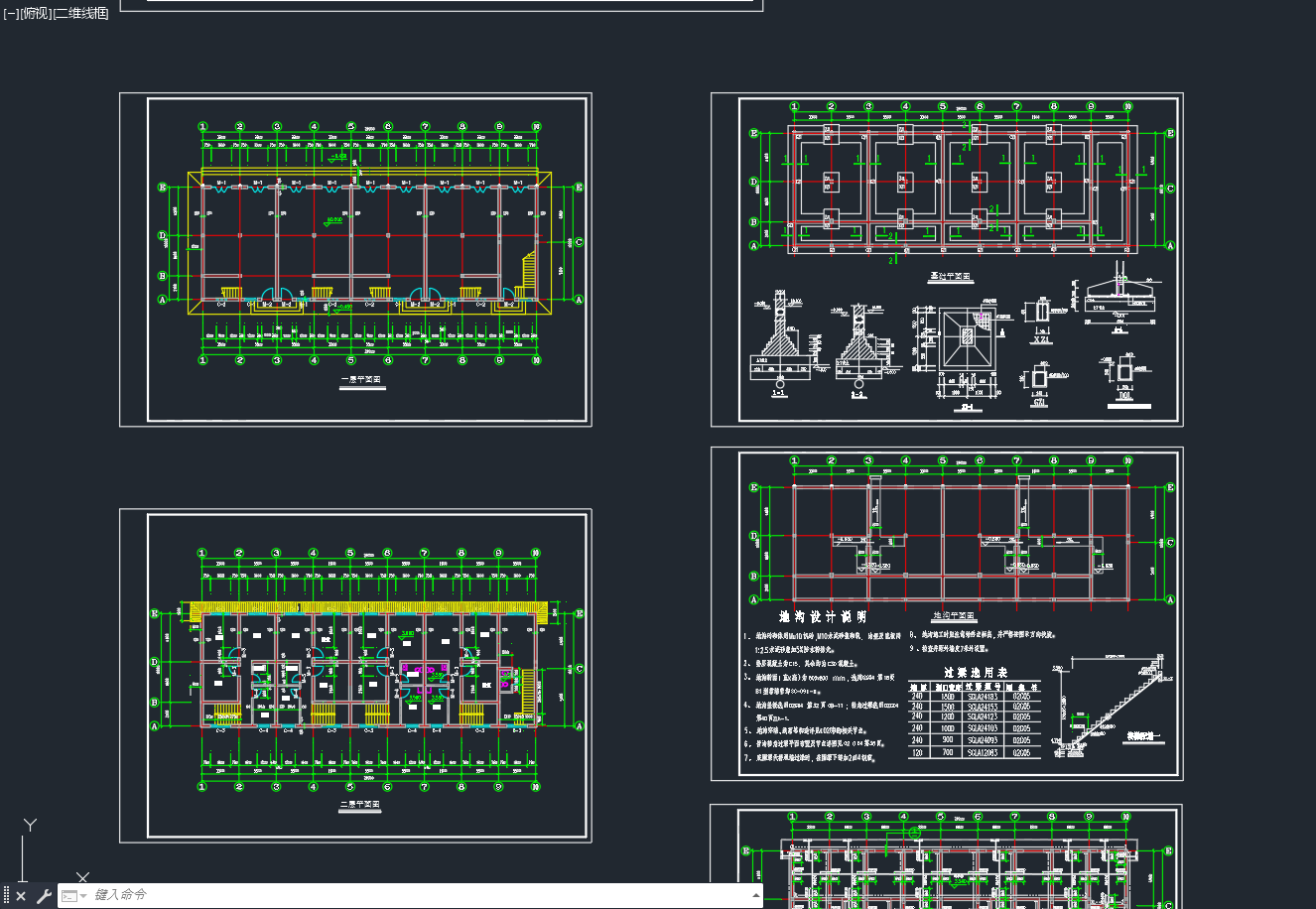This screenshot has width=1316, height=909.
Task: Select the 基础平面图 drawing title
Action: click(x=951, y=278)
